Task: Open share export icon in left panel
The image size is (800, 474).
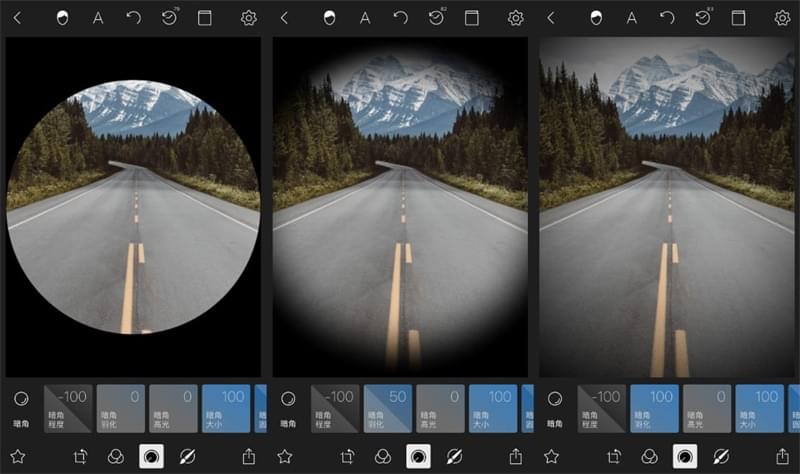Action: click(x=248, y=456)
